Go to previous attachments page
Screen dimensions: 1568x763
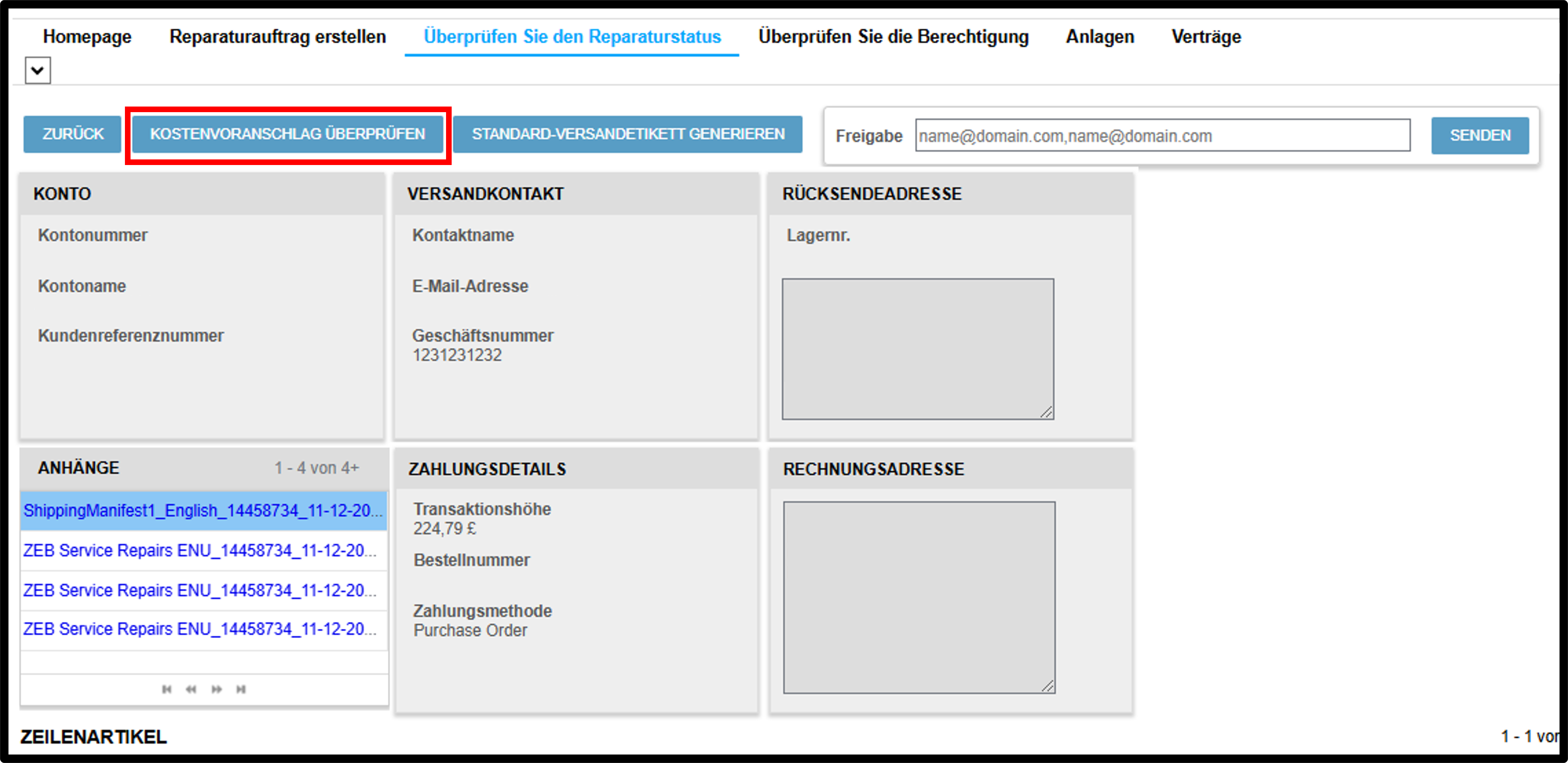(x=191, y=689)
